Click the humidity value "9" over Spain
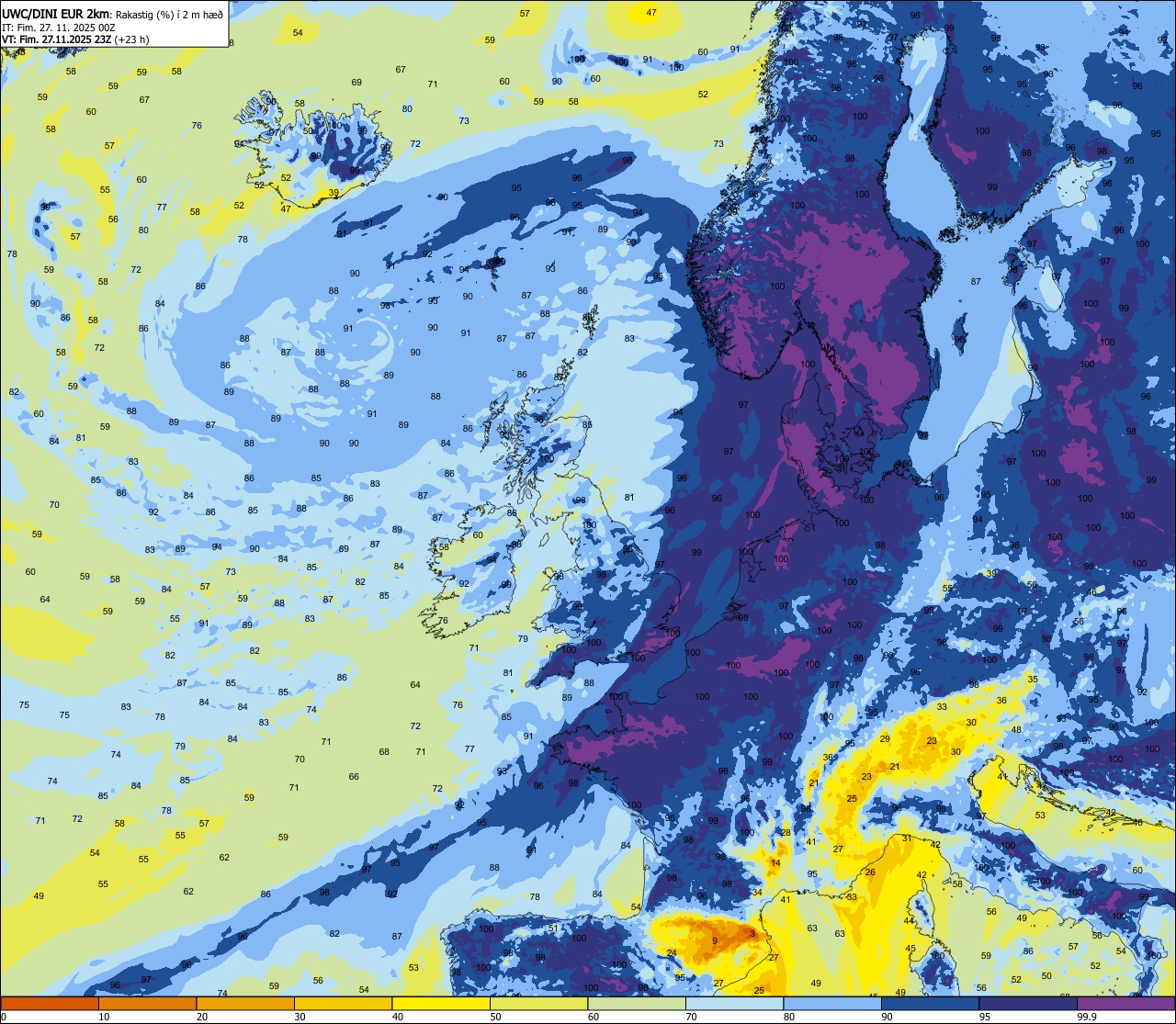The width and height of the screenshot is (1176, 1024). tap(714, 940)
